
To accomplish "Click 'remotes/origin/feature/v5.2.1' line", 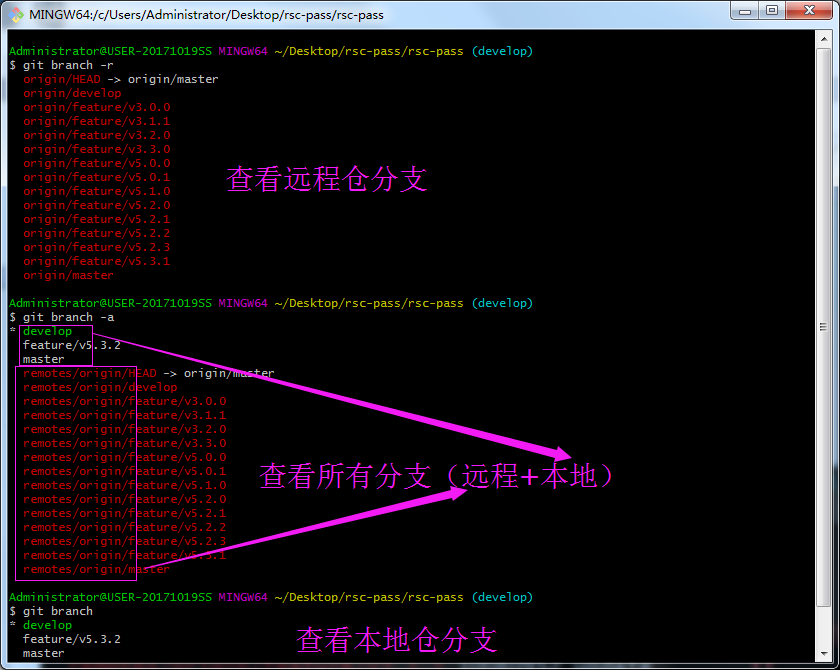I will pyautogui.click(x=124, y=513).
